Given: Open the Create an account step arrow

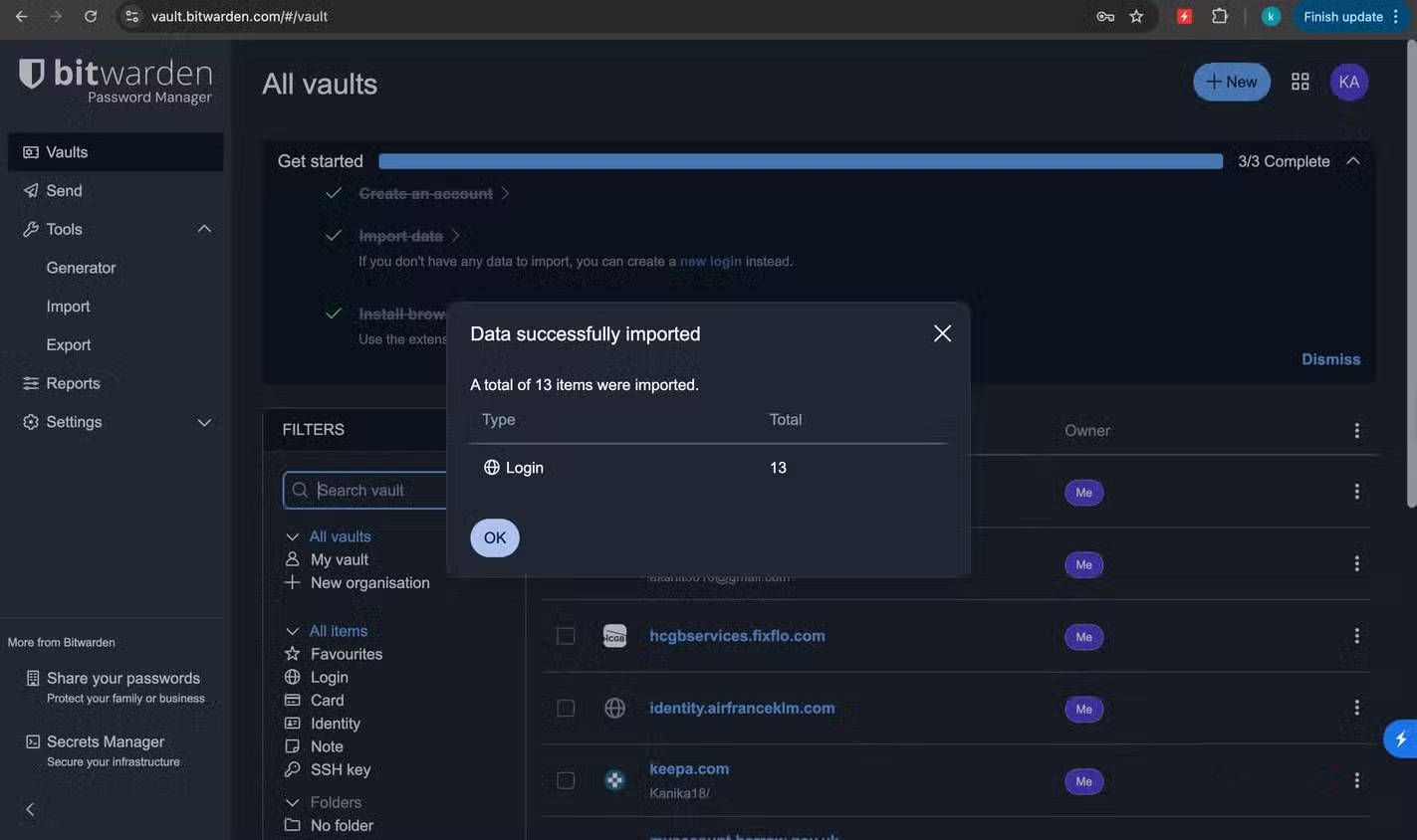Looking at the screenshot, I should (506, 193).
